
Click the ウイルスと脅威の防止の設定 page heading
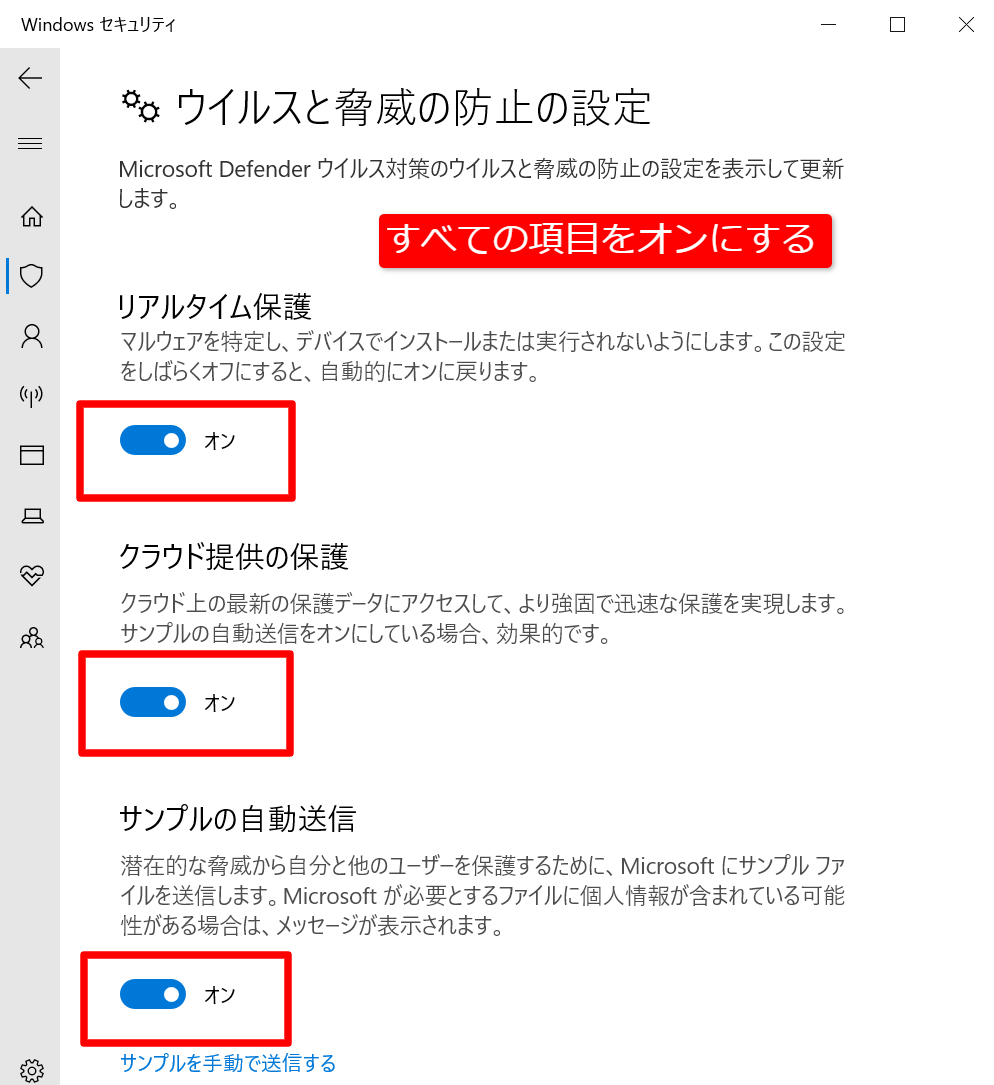click(413, 108)
